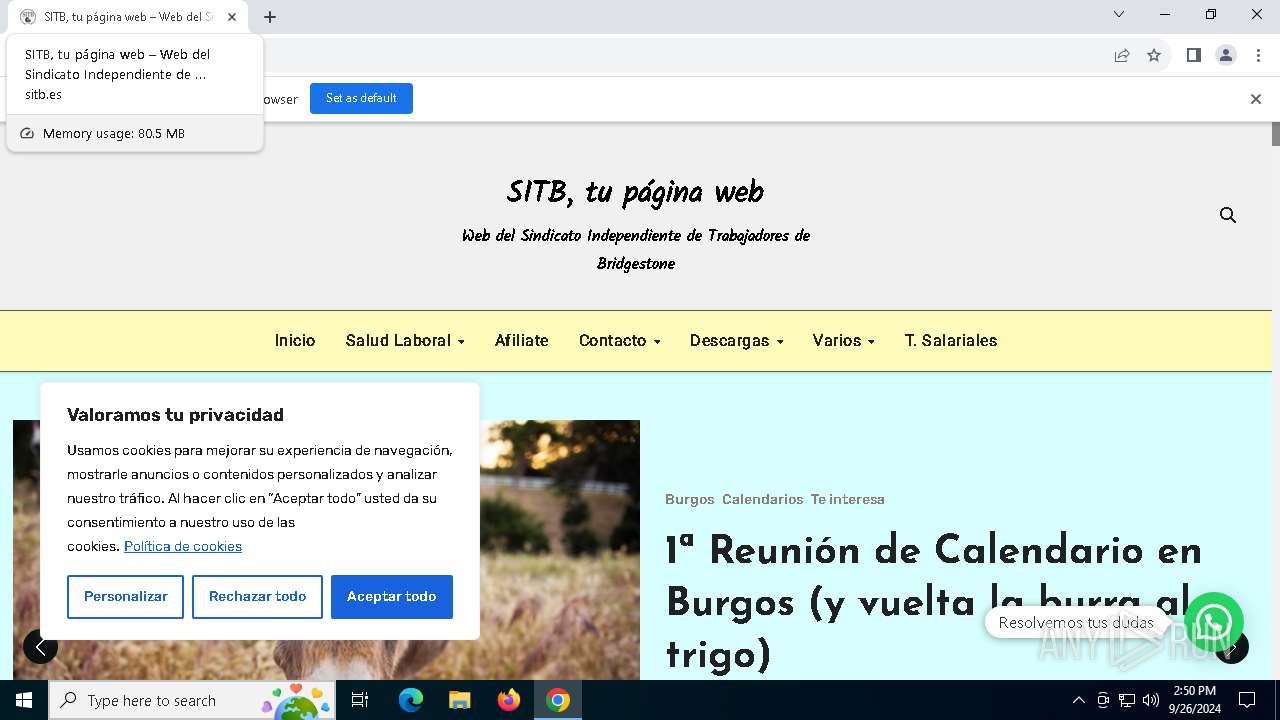1280x720 pixels.
Task: Toggle the Chrome side panel icon
Action: click(1193, 56)
